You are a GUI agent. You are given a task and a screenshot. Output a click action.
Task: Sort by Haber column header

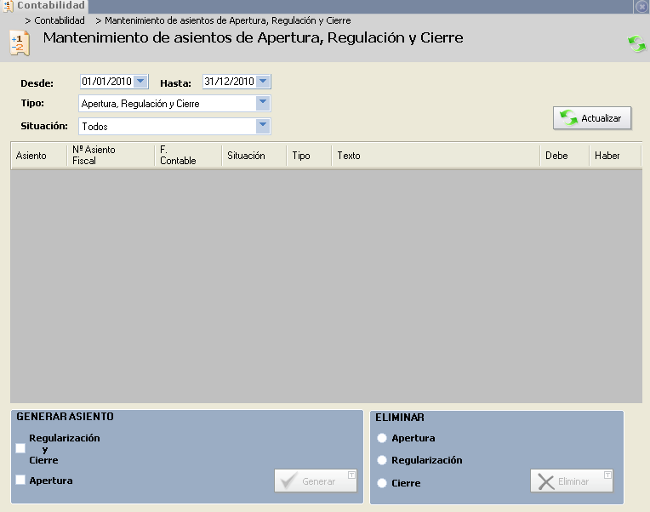pos(615,155)
